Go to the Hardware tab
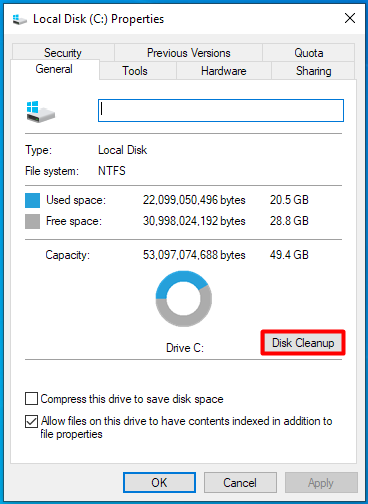 224,71
